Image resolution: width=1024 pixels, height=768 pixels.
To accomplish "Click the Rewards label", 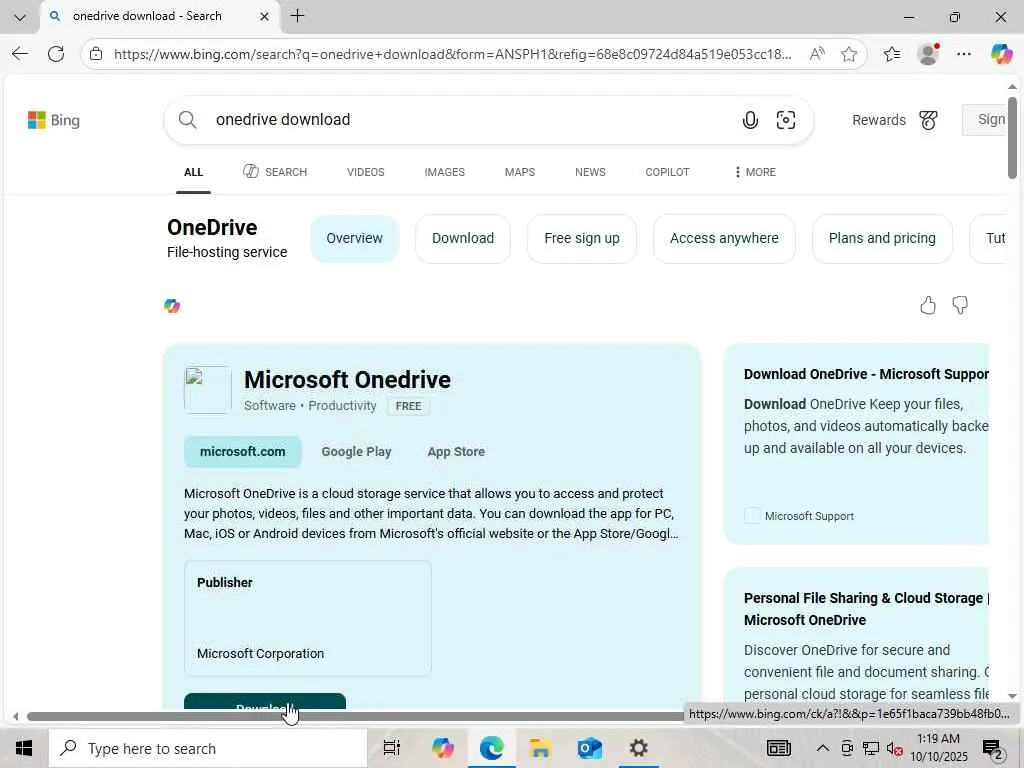I will click(879, 120).
